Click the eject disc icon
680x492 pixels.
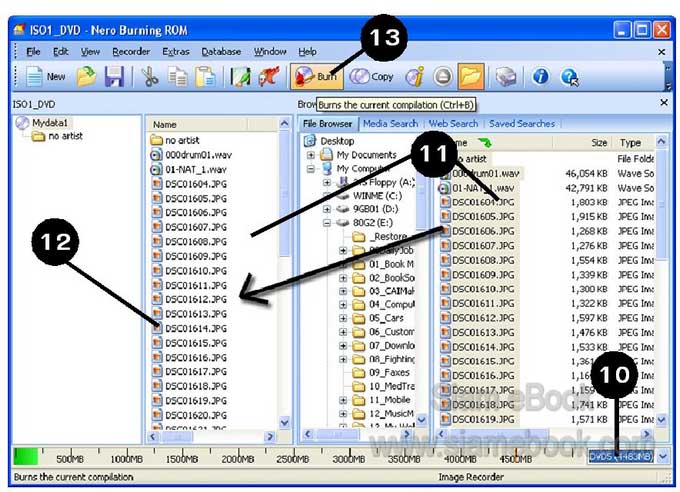tap(442, 77)
